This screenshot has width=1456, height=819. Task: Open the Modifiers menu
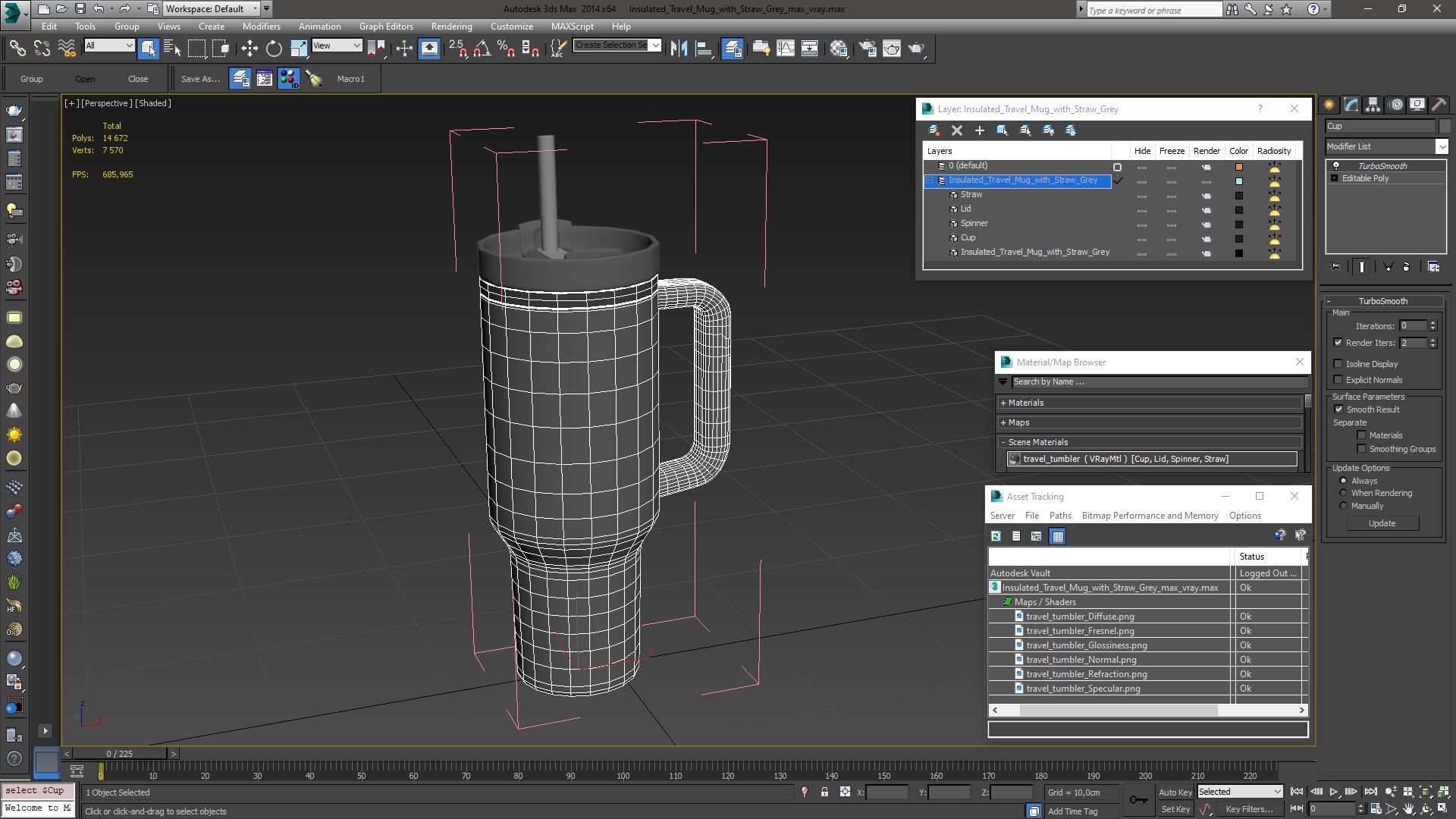(261, 26)
